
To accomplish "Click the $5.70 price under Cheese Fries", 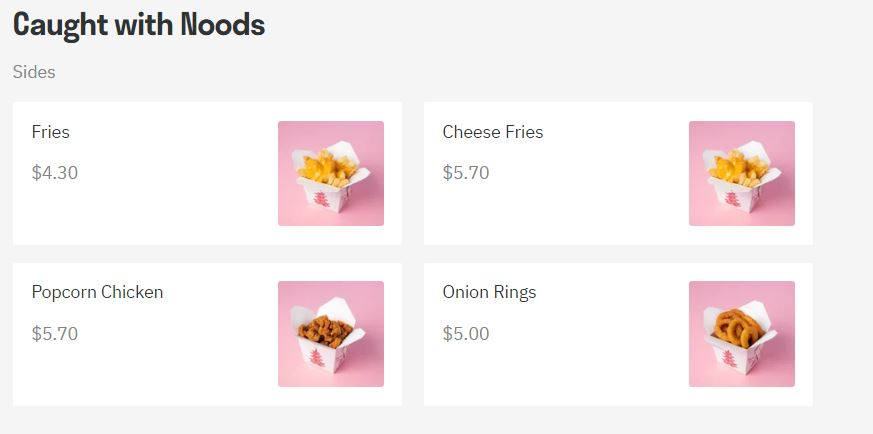I will click(x=466, y=173).
